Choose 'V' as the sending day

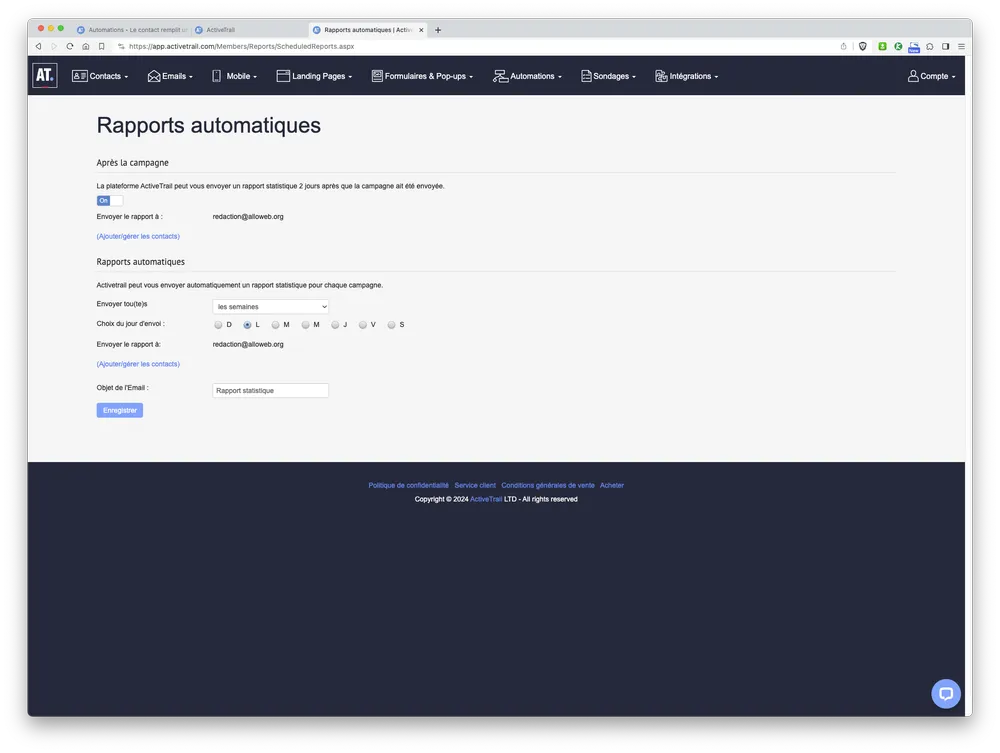click(x=363, y=324)
